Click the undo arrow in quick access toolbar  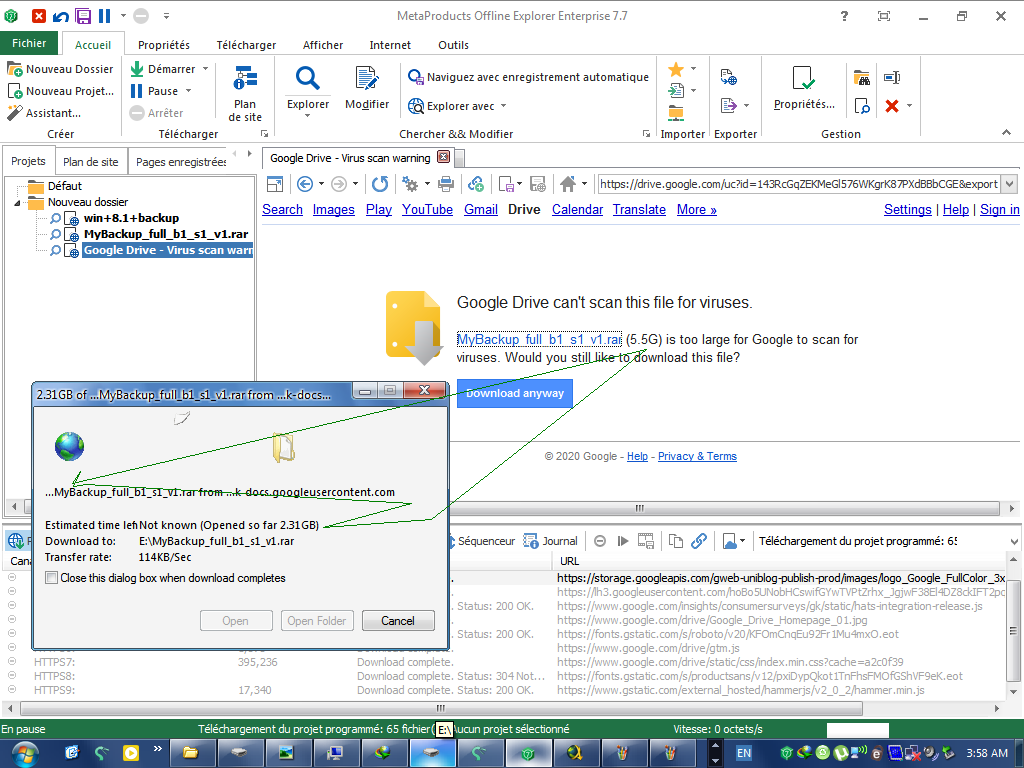point(61,16)
